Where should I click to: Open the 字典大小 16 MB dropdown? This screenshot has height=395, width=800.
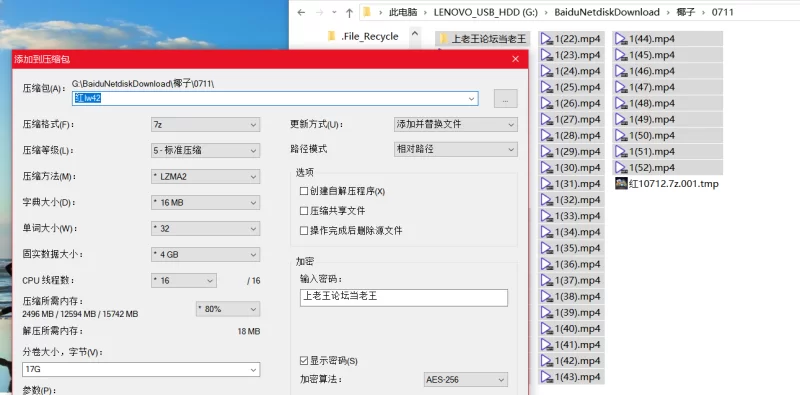(x=206, y=203)
